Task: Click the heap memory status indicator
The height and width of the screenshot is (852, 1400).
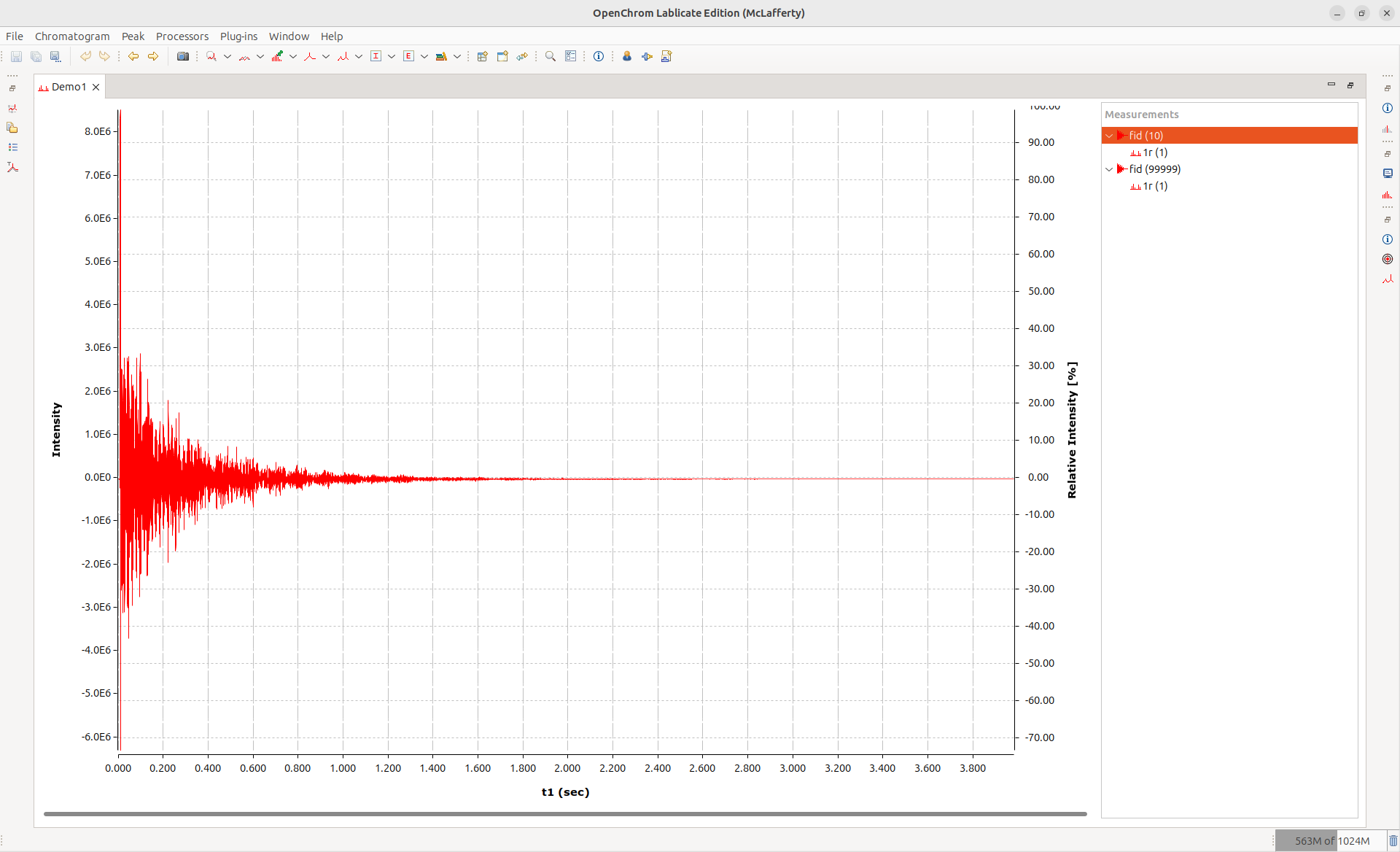Action: pyautogui.click(x=1331, y=840)
